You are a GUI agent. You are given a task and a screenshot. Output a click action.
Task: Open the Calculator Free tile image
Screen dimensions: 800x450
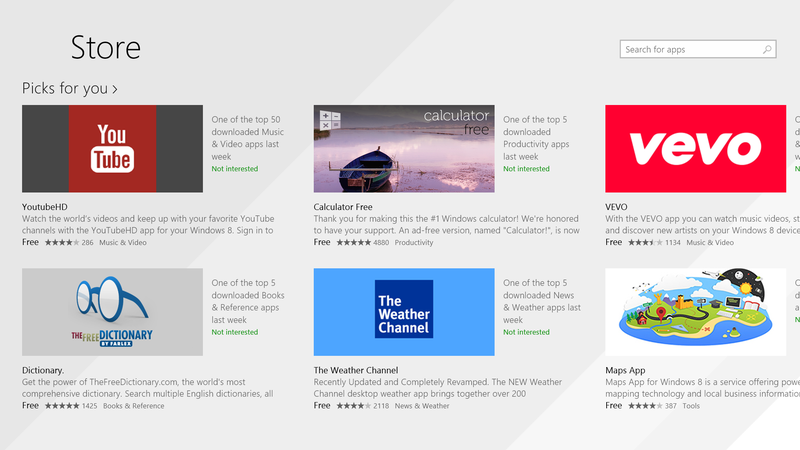(x=404, y=148)
